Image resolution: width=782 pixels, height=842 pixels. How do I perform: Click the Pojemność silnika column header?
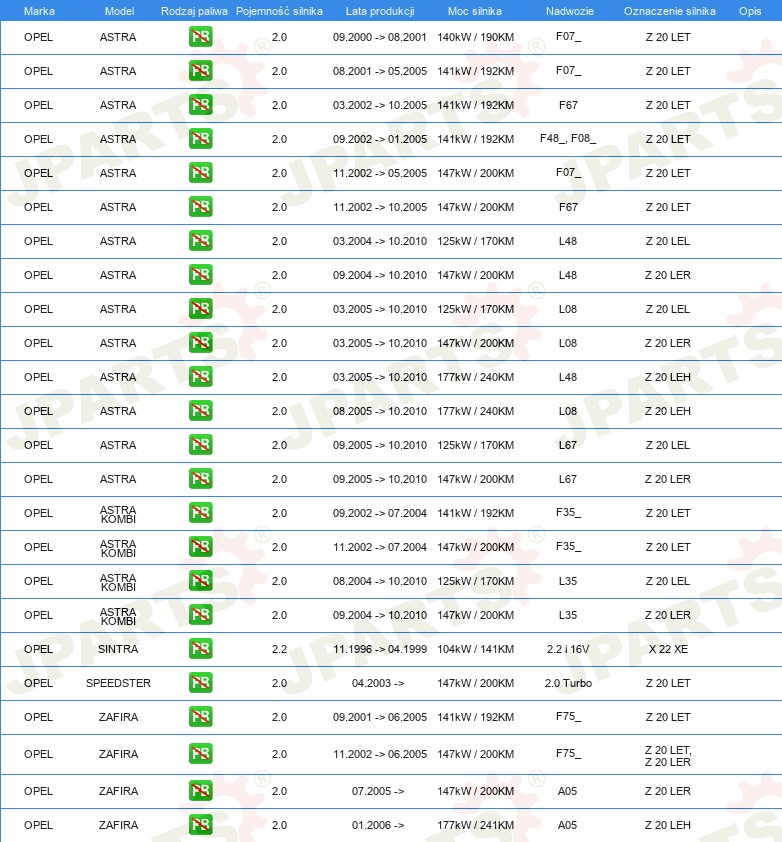tap(279, 11)
